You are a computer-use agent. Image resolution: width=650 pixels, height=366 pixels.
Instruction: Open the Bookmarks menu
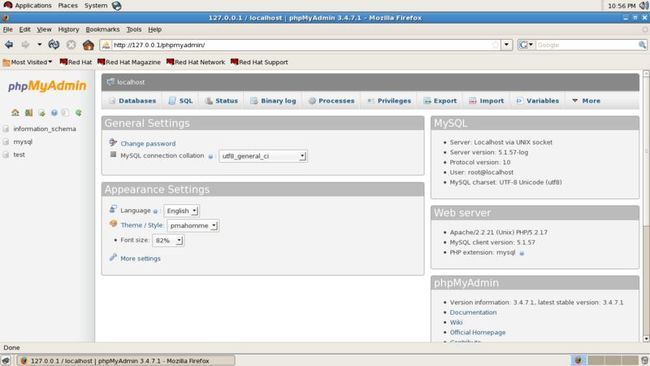(102, 29)
